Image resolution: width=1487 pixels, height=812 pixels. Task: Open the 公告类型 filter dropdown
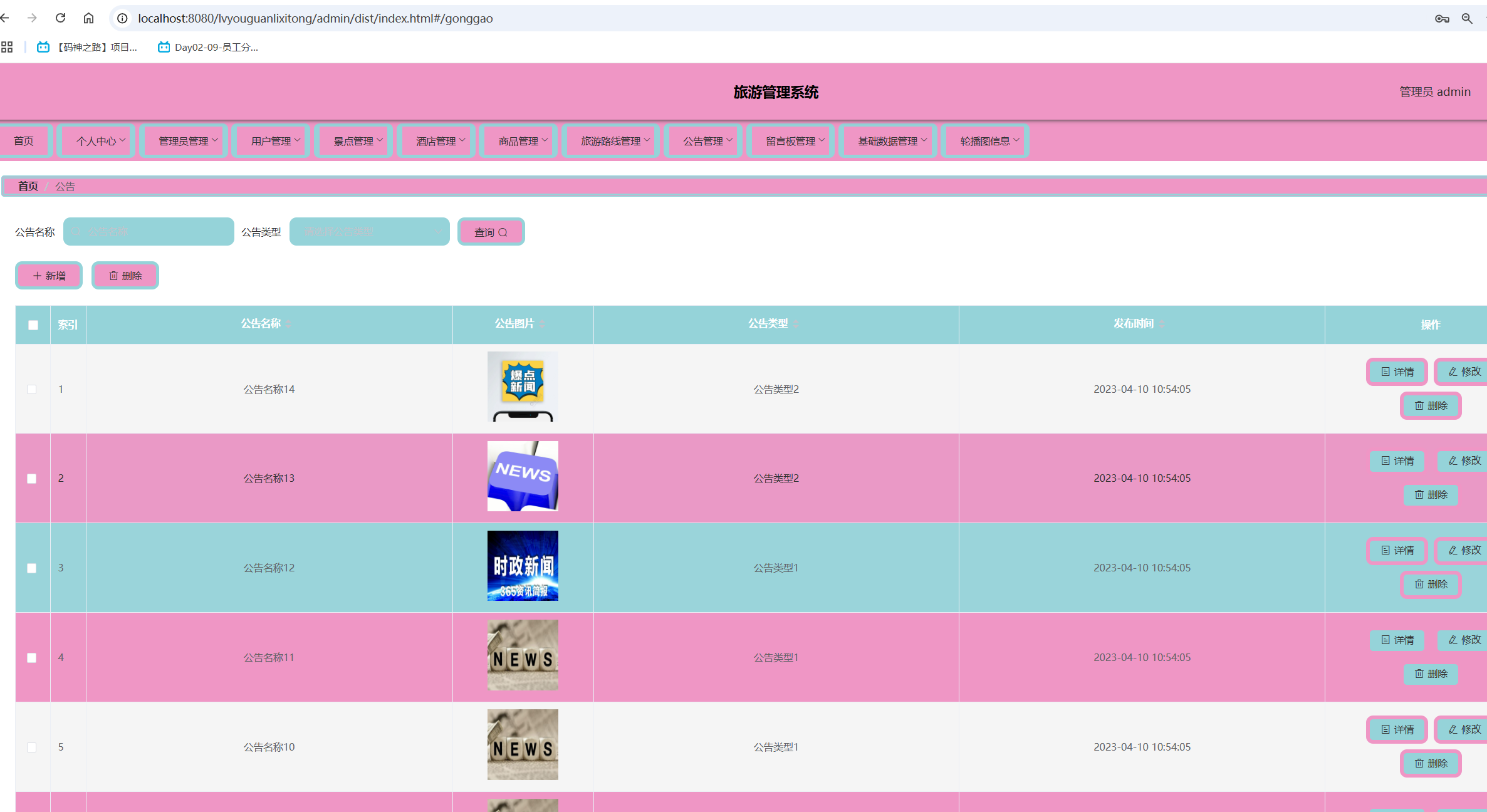[369, 232]
